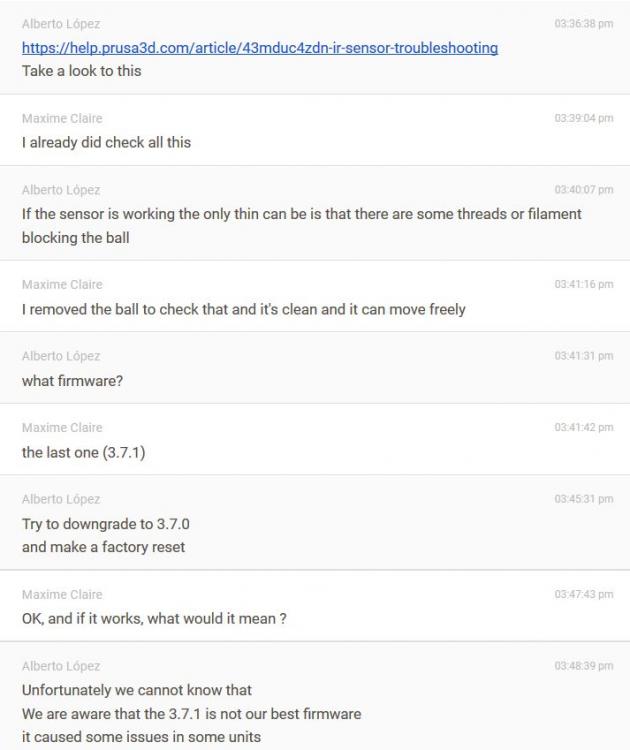
Task: Click the 03:41:42 pm timestamp
Action: [x=583, y=428]
